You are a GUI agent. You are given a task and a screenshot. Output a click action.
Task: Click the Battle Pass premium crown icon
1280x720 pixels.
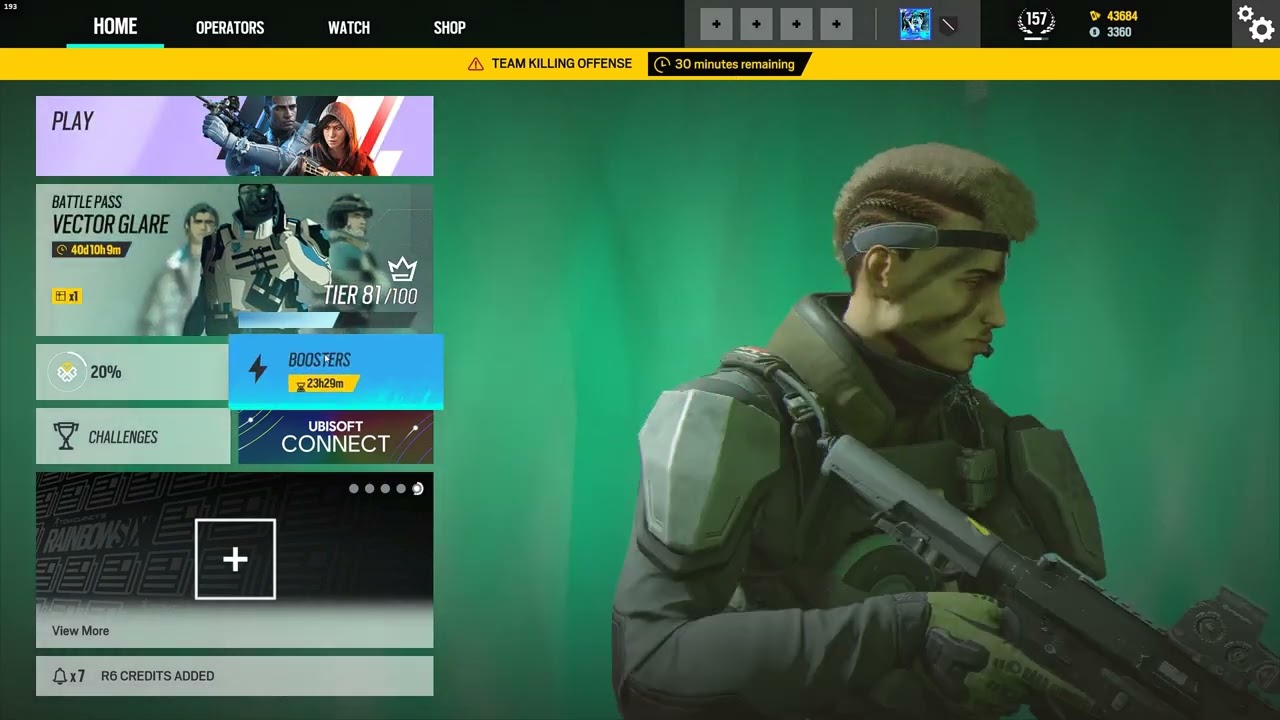402,269
